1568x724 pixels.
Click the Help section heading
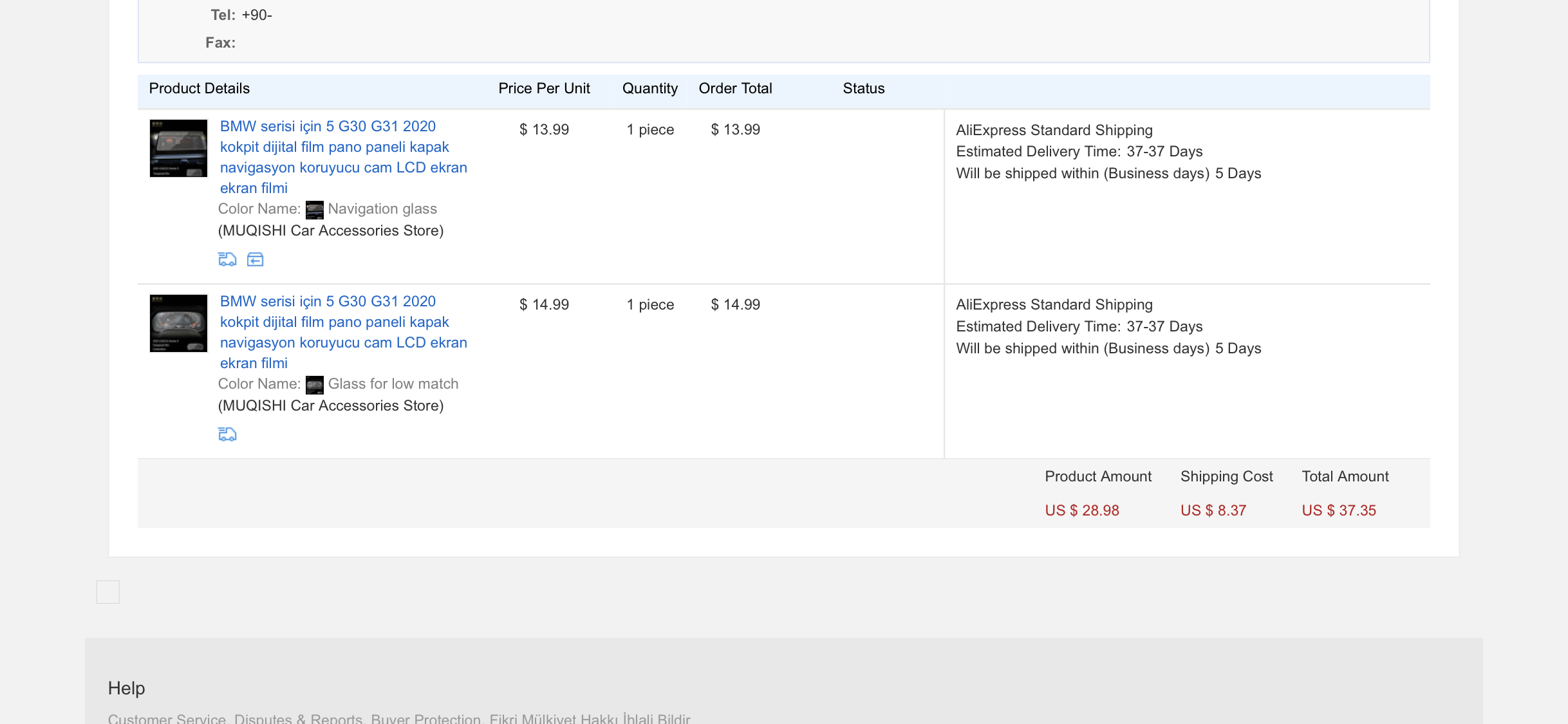click(126, 688)
